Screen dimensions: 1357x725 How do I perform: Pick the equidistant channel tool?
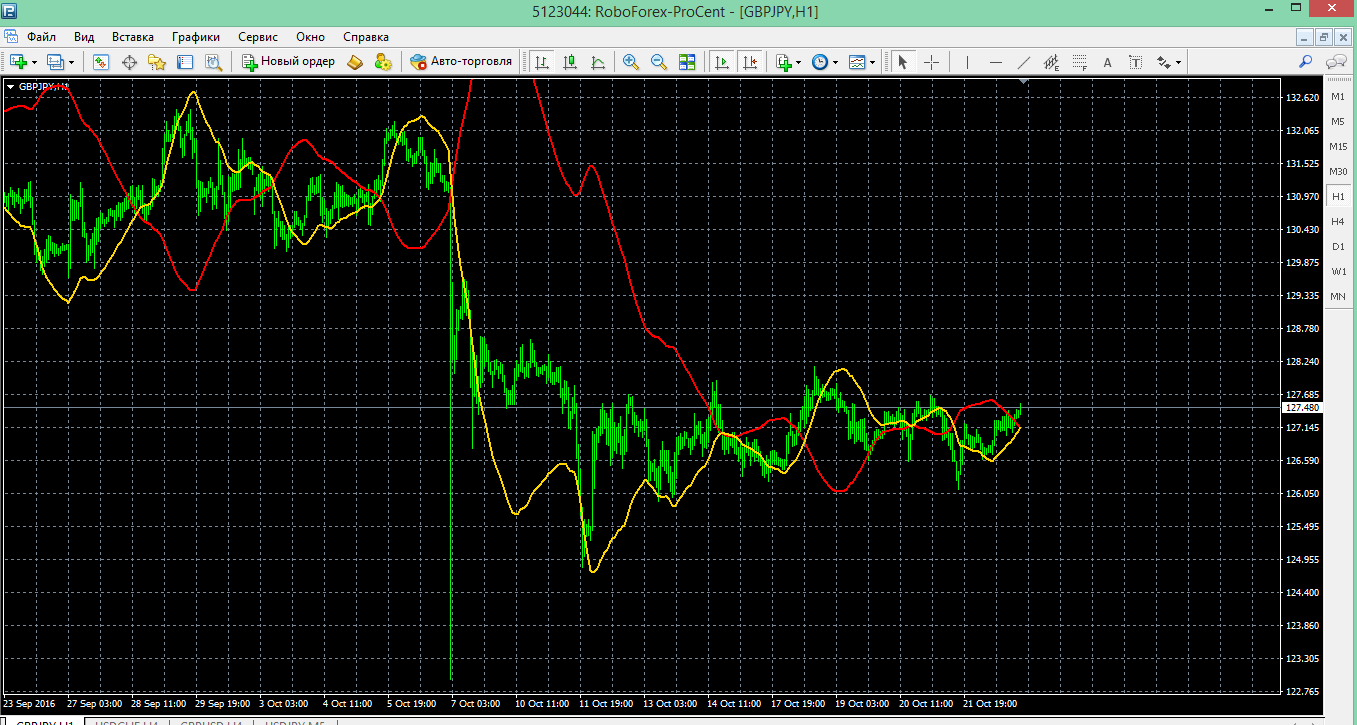[1051, 62]
